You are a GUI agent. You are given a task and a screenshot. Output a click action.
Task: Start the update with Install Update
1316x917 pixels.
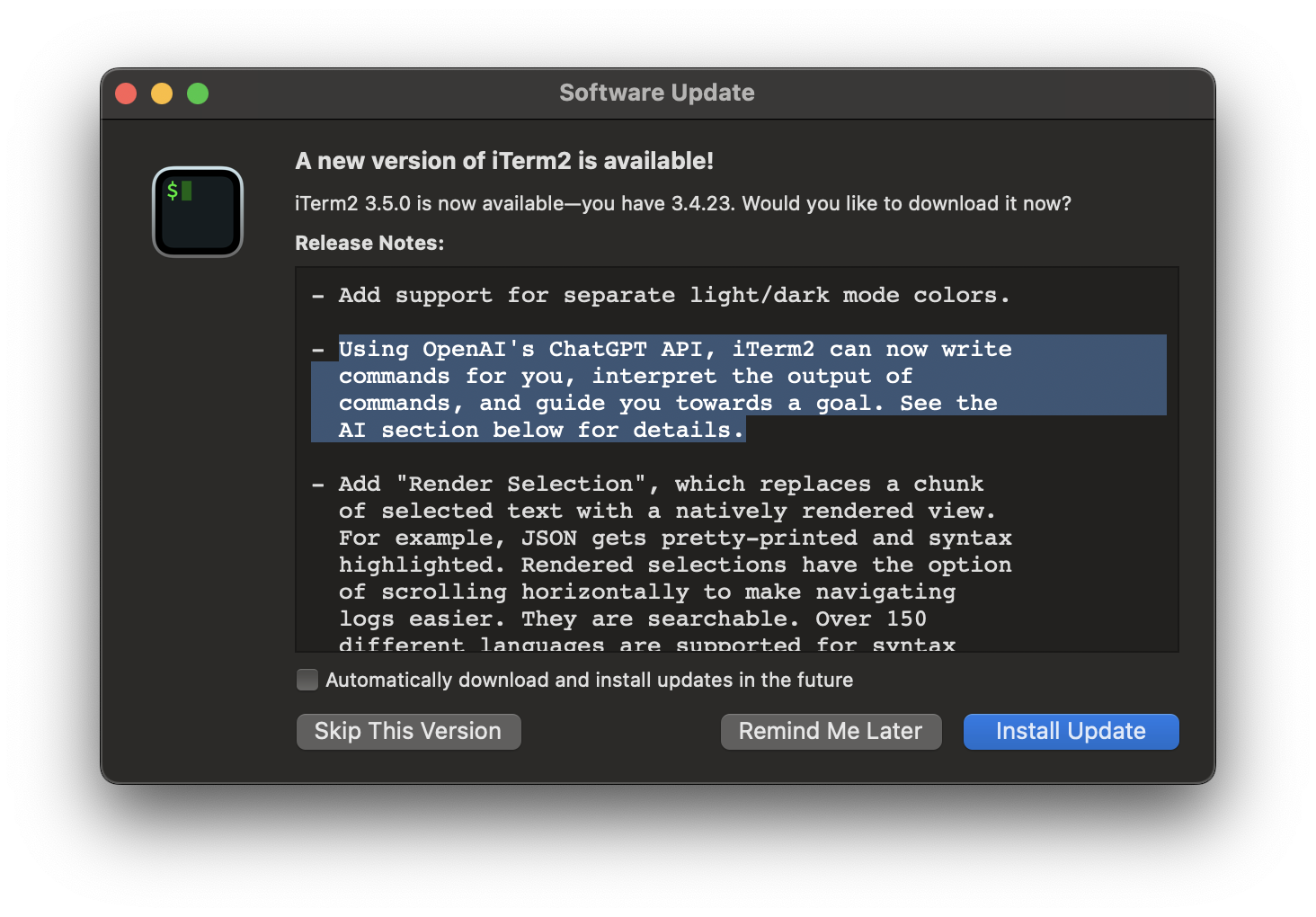point(1071,731)
